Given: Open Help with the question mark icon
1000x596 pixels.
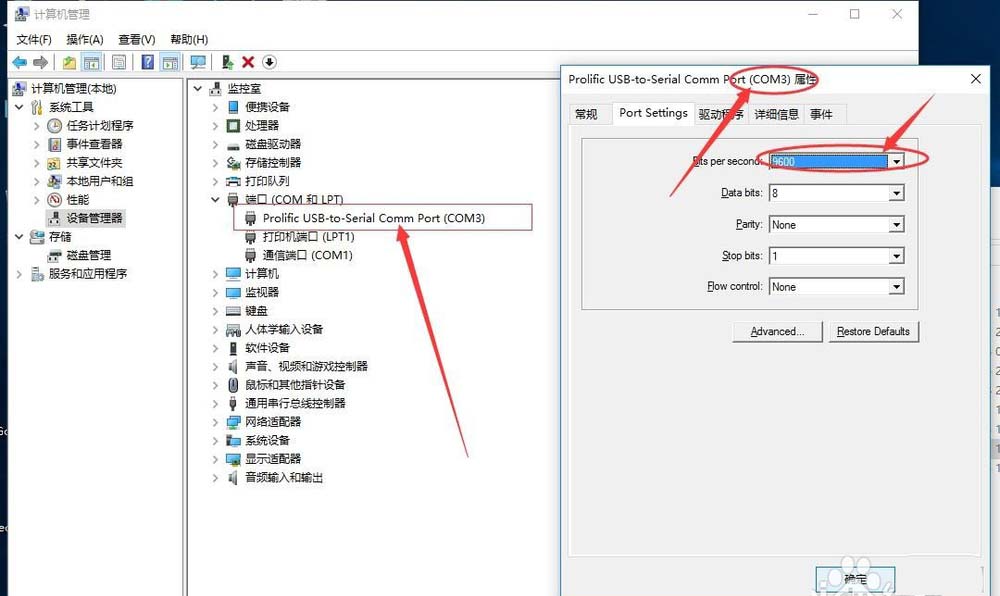Looking at the screenshot, I should (x=147, y=62).
